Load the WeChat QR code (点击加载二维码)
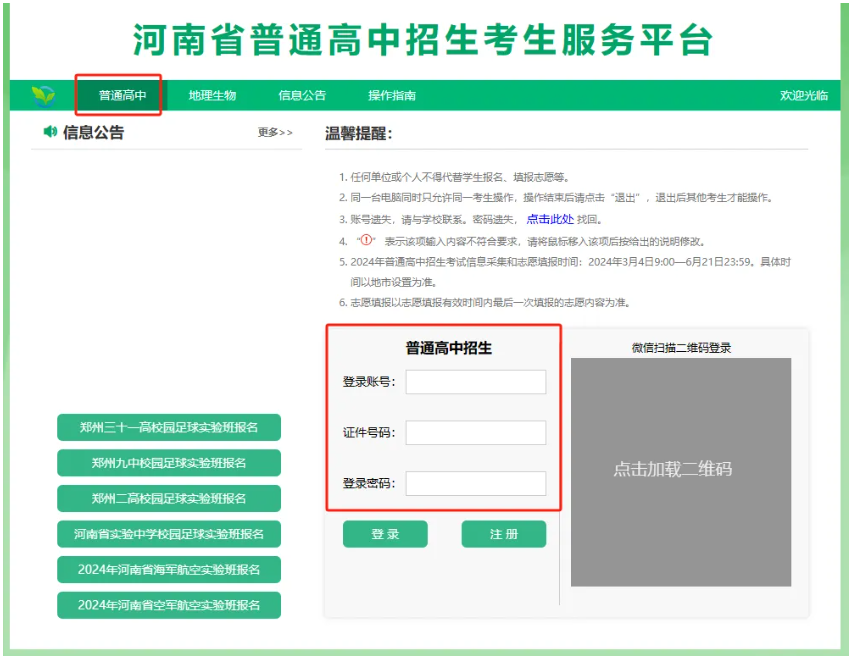The width and height of the screenshot is (854, 670). [680, 471]
